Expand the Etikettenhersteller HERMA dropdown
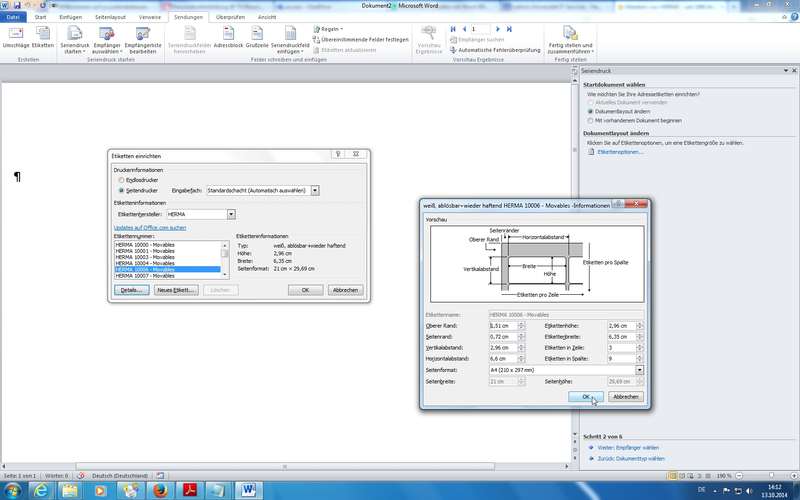Screen dimensions: 800x500 (x=231, y=214)
